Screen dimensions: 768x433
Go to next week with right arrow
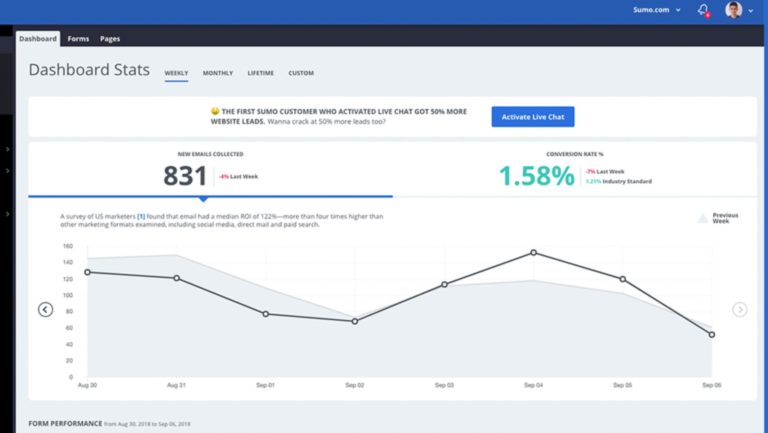pyautogui.click(x=740, y=309)
